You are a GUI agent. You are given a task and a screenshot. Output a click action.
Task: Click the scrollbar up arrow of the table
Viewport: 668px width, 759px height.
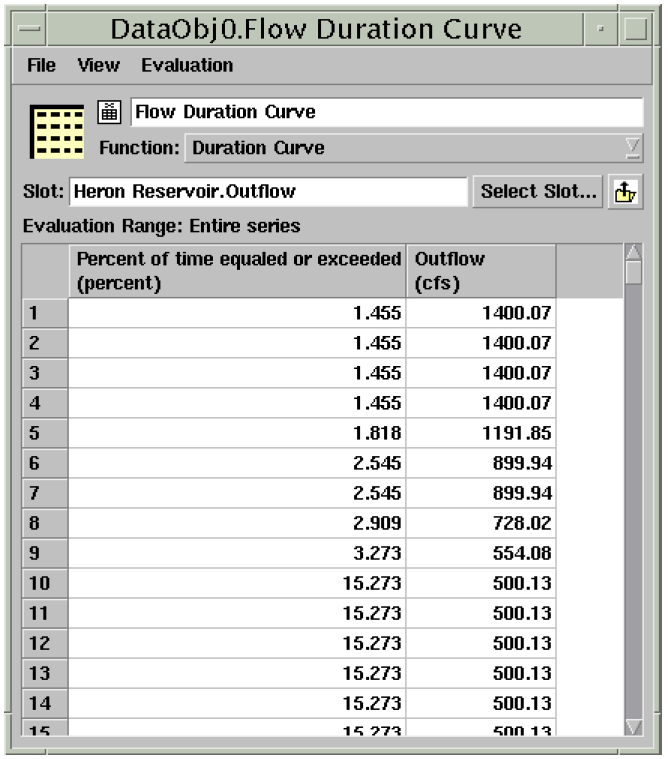(x=633, y=251)
